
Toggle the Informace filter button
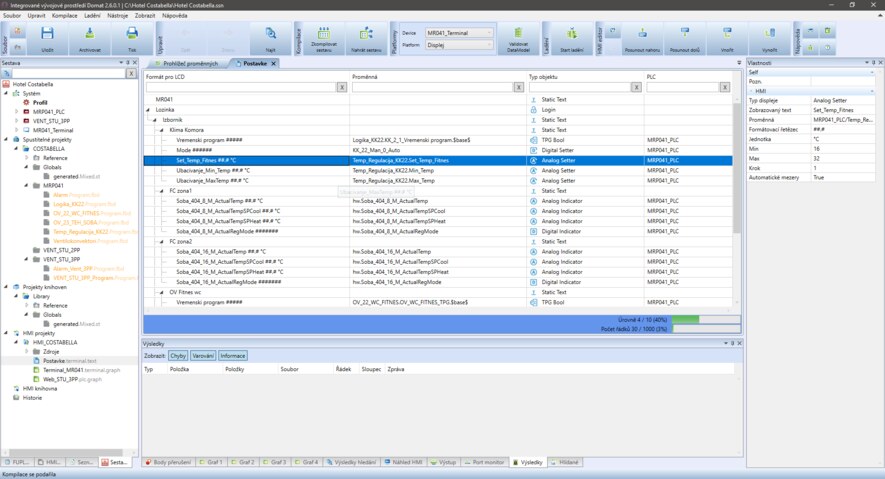233,356
